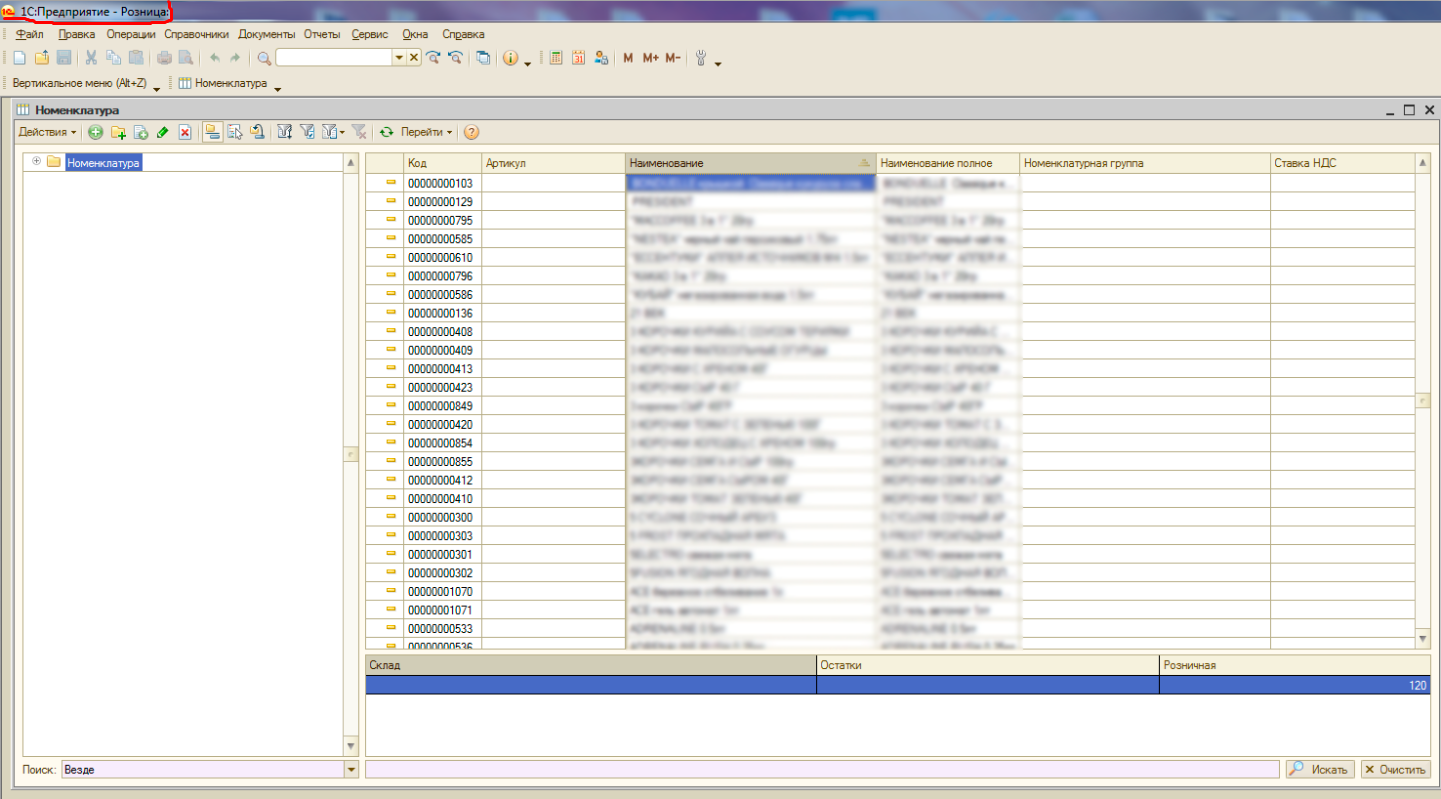
Task: Open the Перейти dropdown
Action: 426,132
